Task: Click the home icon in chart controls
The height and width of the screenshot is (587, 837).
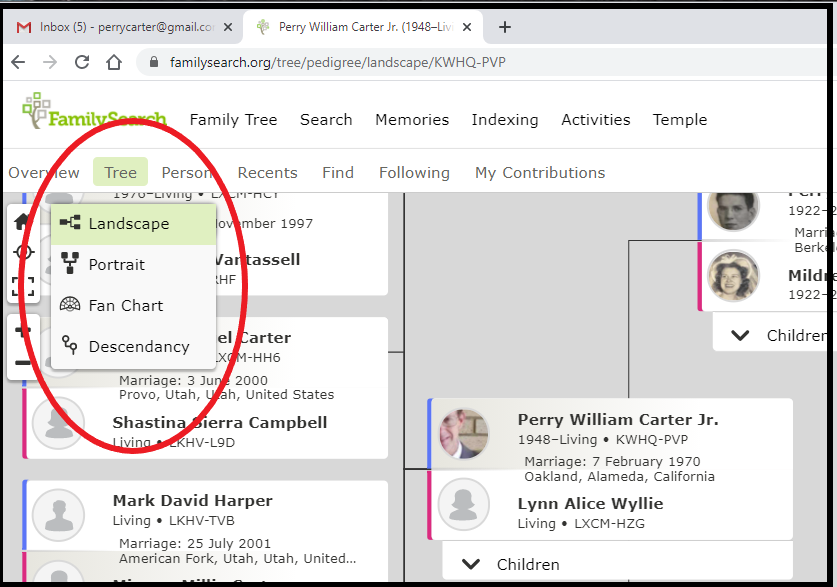Action: 23,221
